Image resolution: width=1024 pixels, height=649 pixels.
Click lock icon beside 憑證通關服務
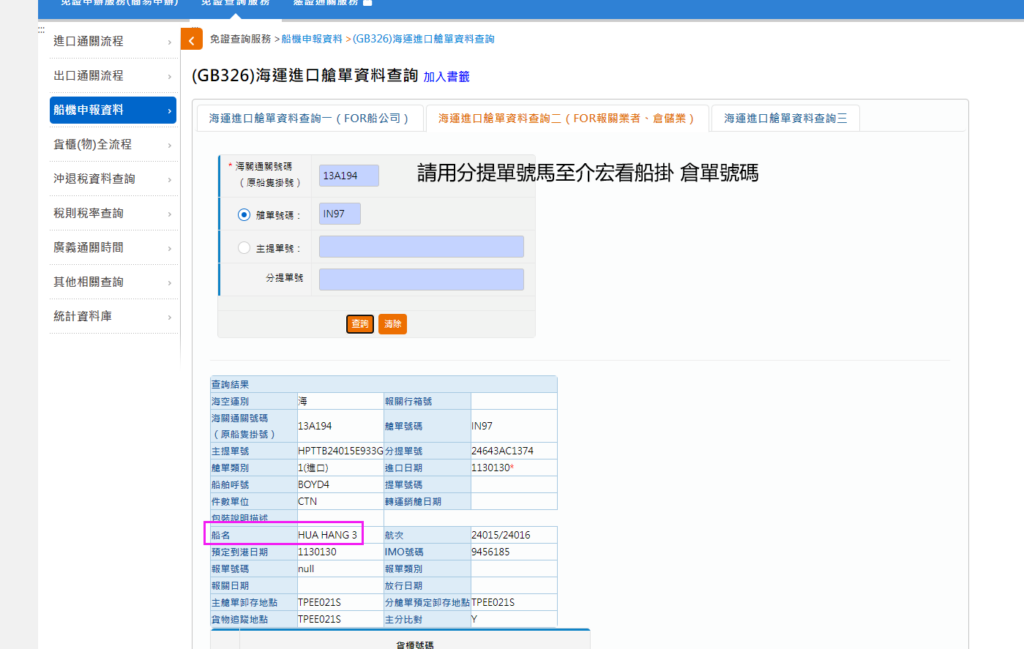coord(367,3)
